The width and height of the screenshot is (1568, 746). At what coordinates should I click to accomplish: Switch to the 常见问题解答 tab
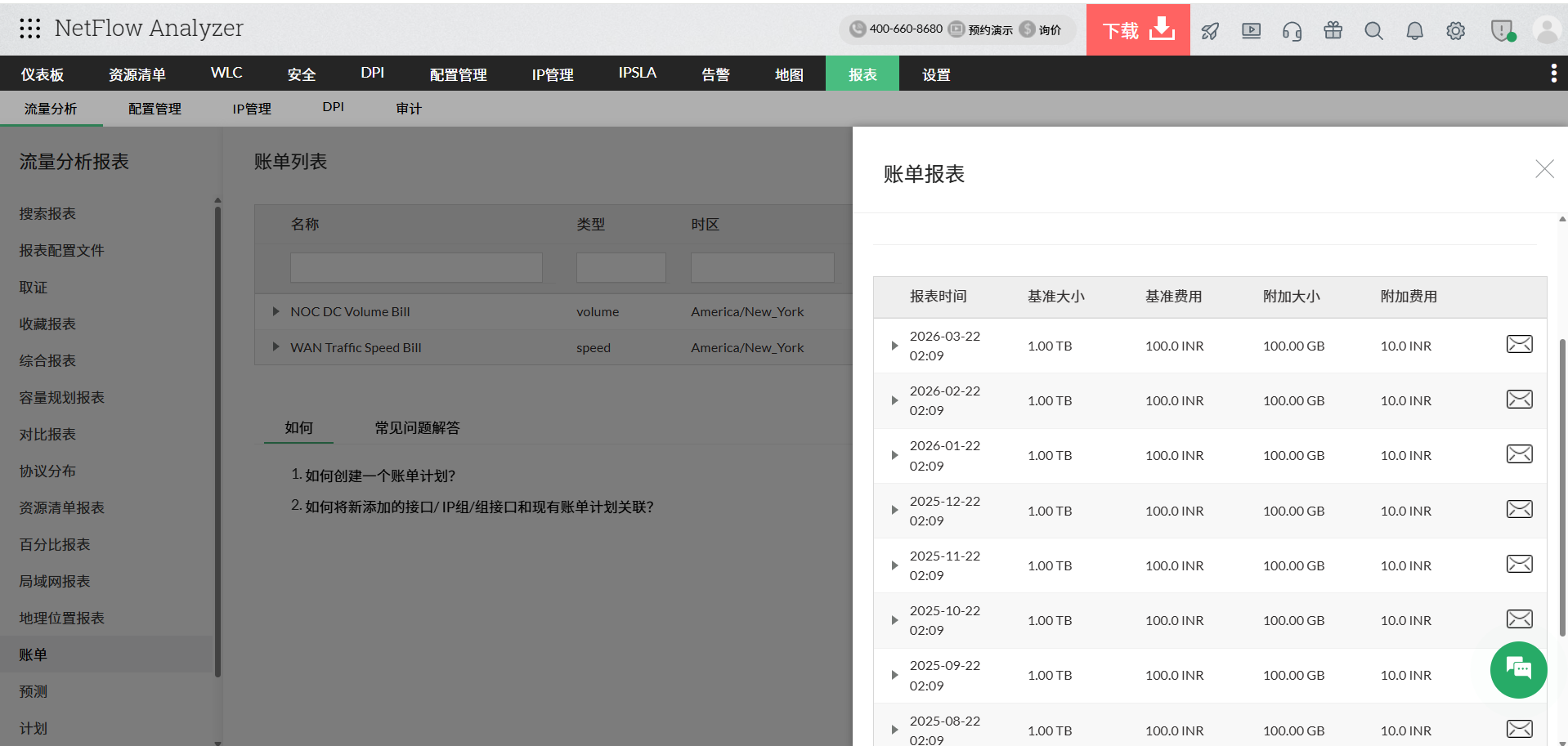(x=416, y=427)
